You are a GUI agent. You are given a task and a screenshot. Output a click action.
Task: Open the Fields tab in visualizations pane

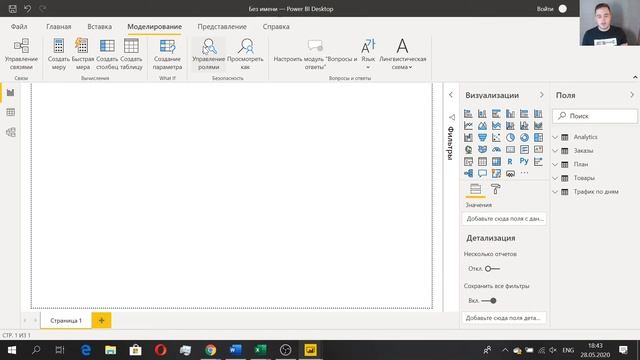pos(476,189)
